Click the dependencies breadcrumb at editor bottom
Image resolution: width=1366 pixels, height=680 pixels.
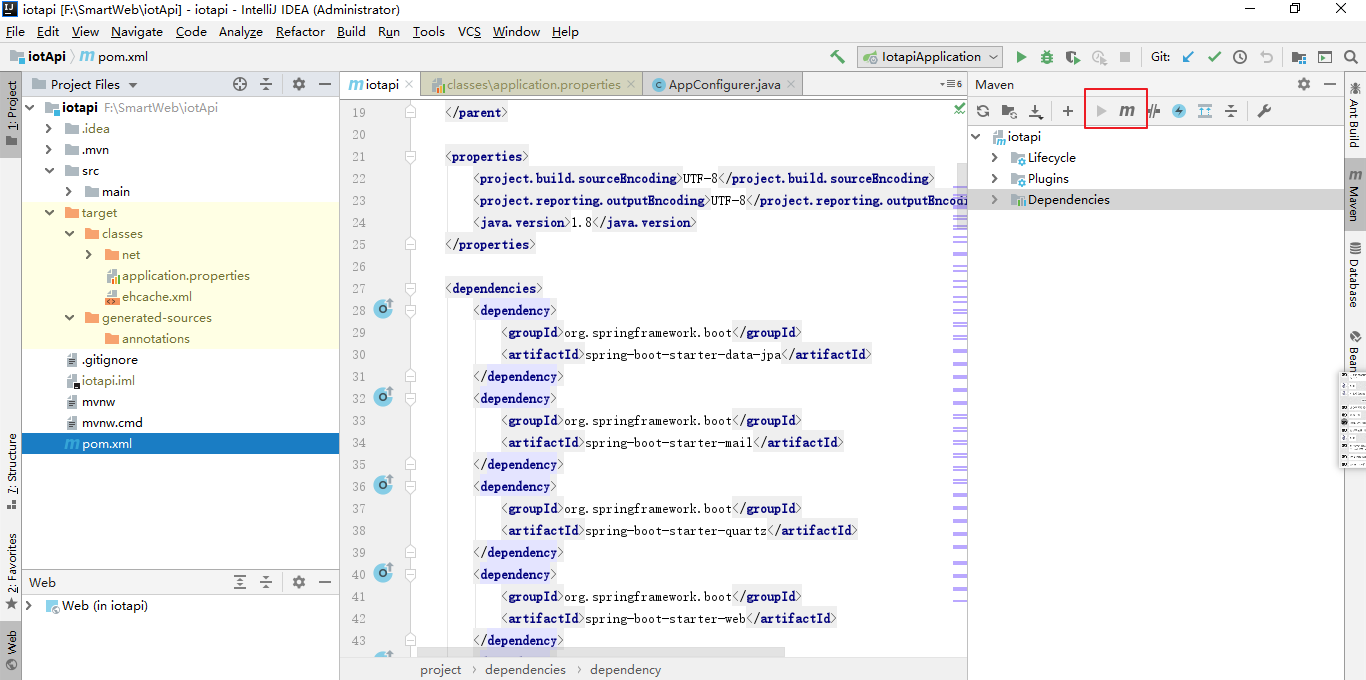point(525,669)
